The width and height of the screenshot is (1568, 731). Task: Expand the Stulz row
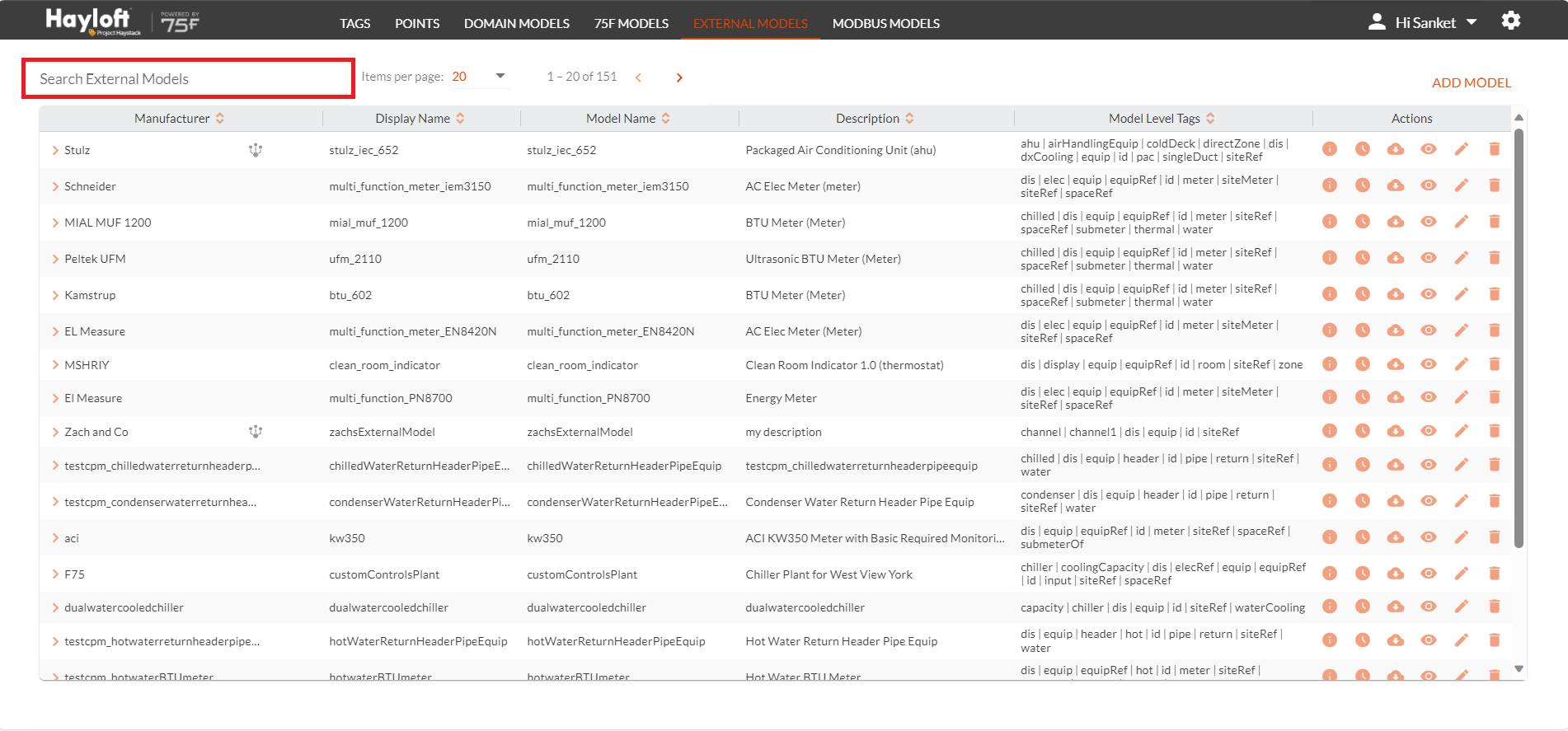[x=55, y=150]
